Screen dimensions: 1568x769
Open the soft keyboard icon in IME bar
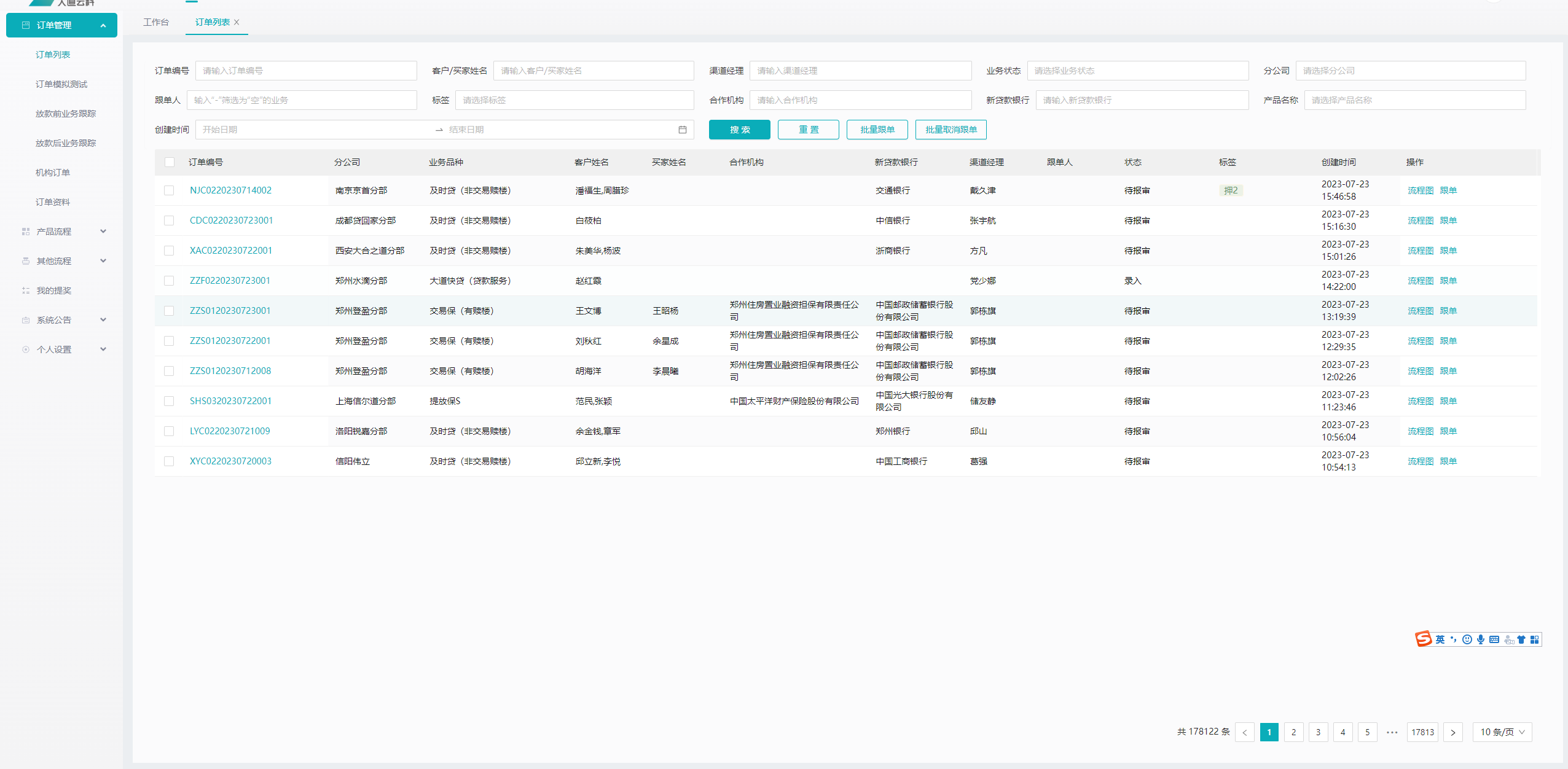point(1494,640)
